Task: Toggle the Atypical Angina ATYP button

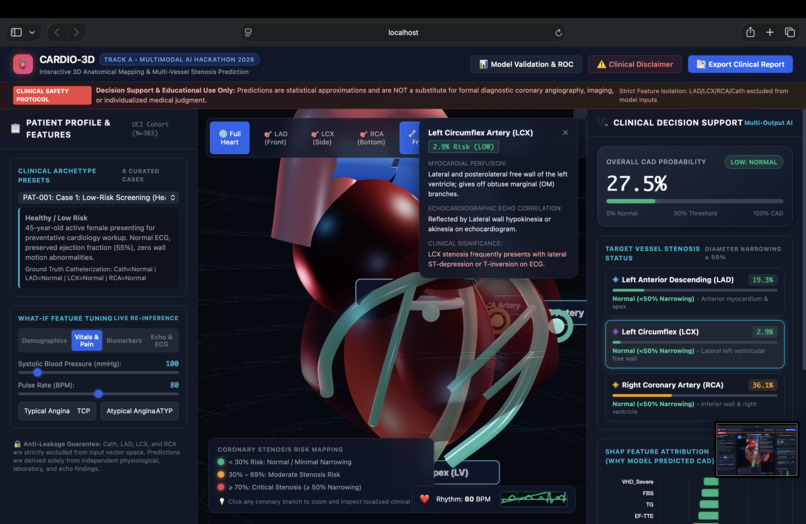Action: click(139, 411)
